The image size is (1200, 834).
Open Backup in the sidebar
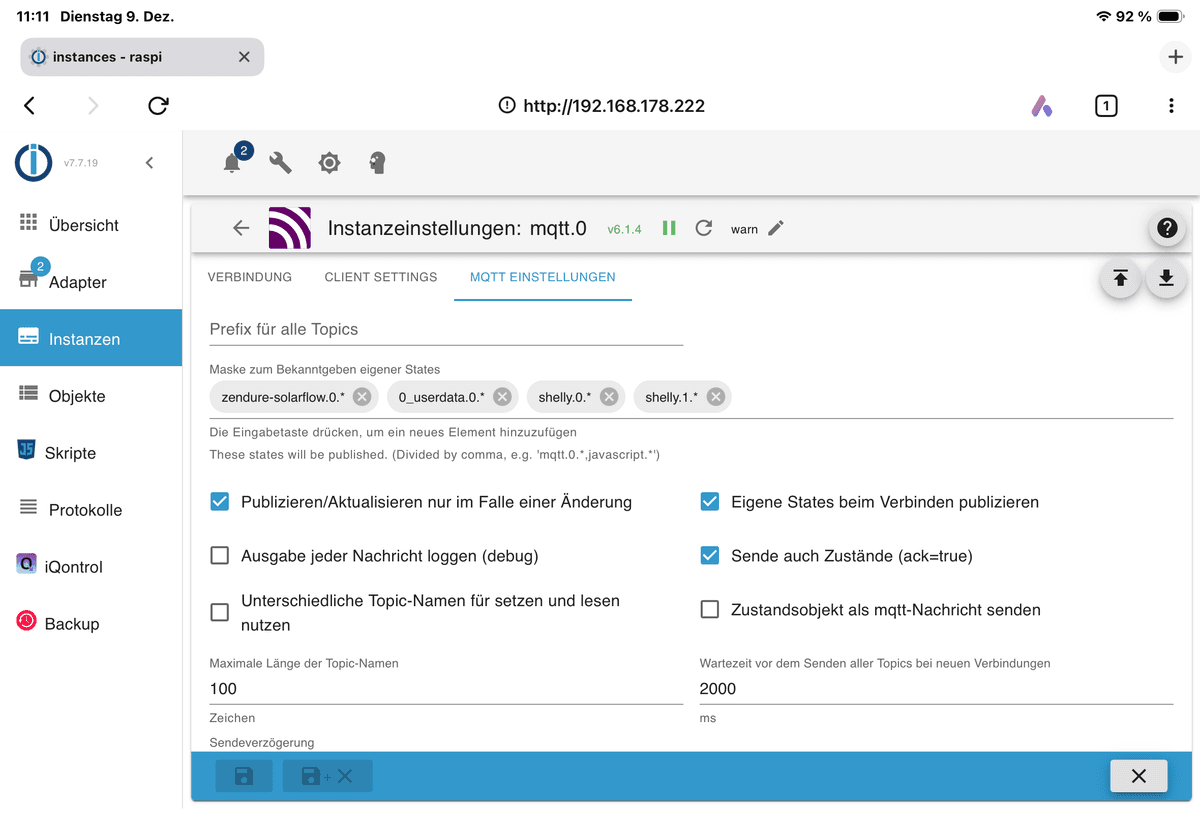(x=91, y=624)
